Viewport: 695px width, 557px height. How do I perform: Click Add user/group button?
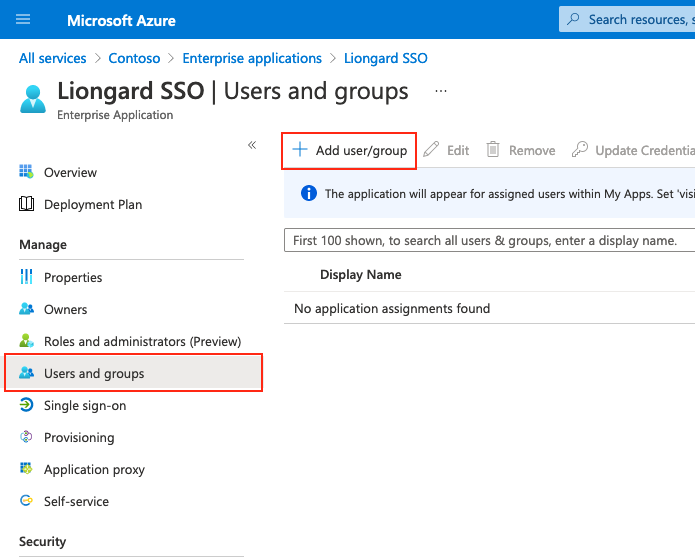(x=349, y=151)
